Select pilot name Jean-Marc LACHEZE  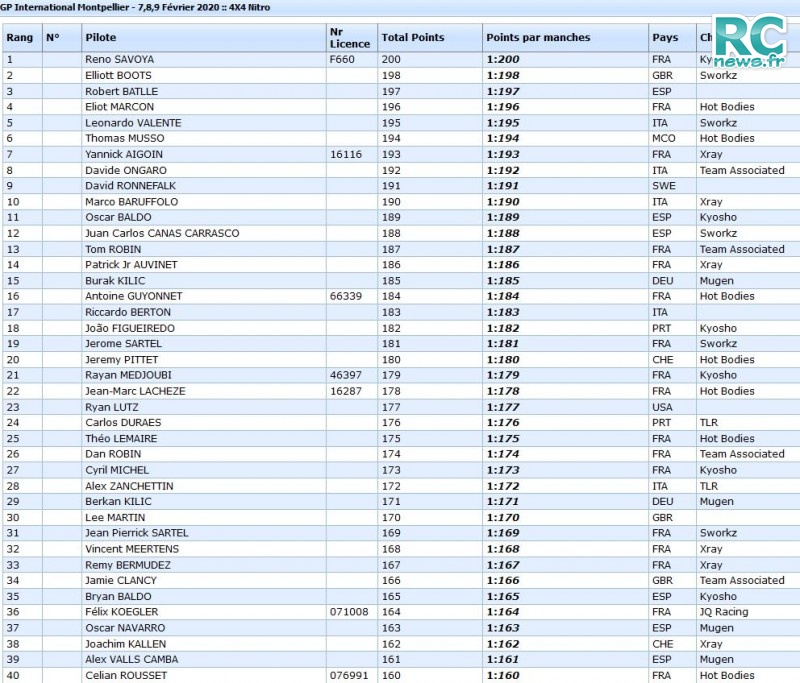tap(135, 392)
